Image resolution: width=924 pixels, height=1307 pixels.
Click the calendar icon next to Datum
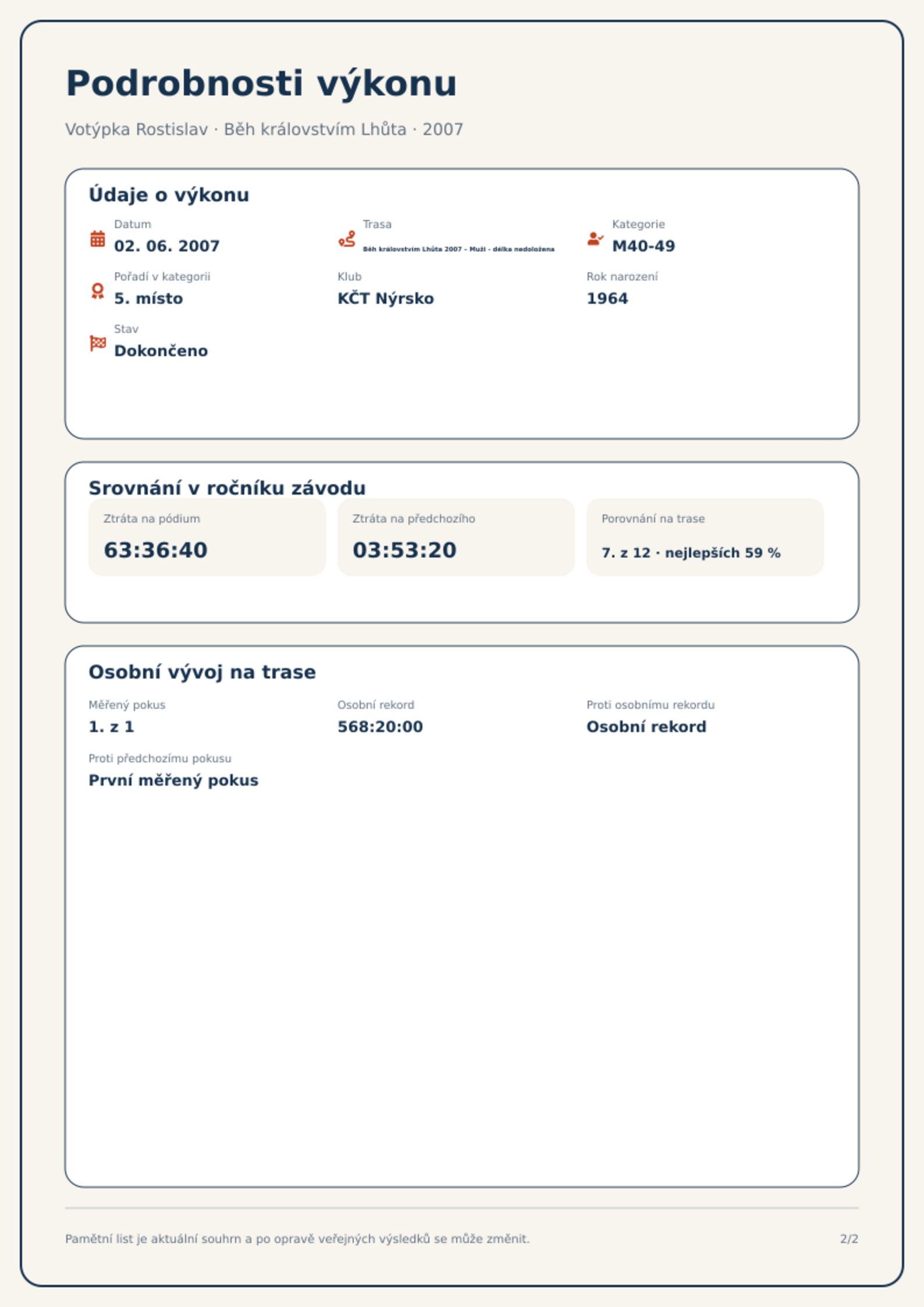(x=98, y=239)
